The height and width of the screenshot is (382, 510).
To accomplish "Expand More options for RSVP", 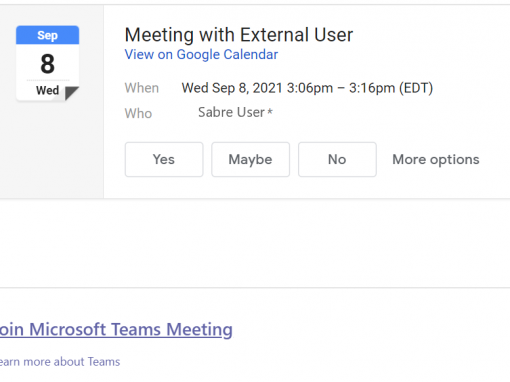I will [x=436, y=159].
